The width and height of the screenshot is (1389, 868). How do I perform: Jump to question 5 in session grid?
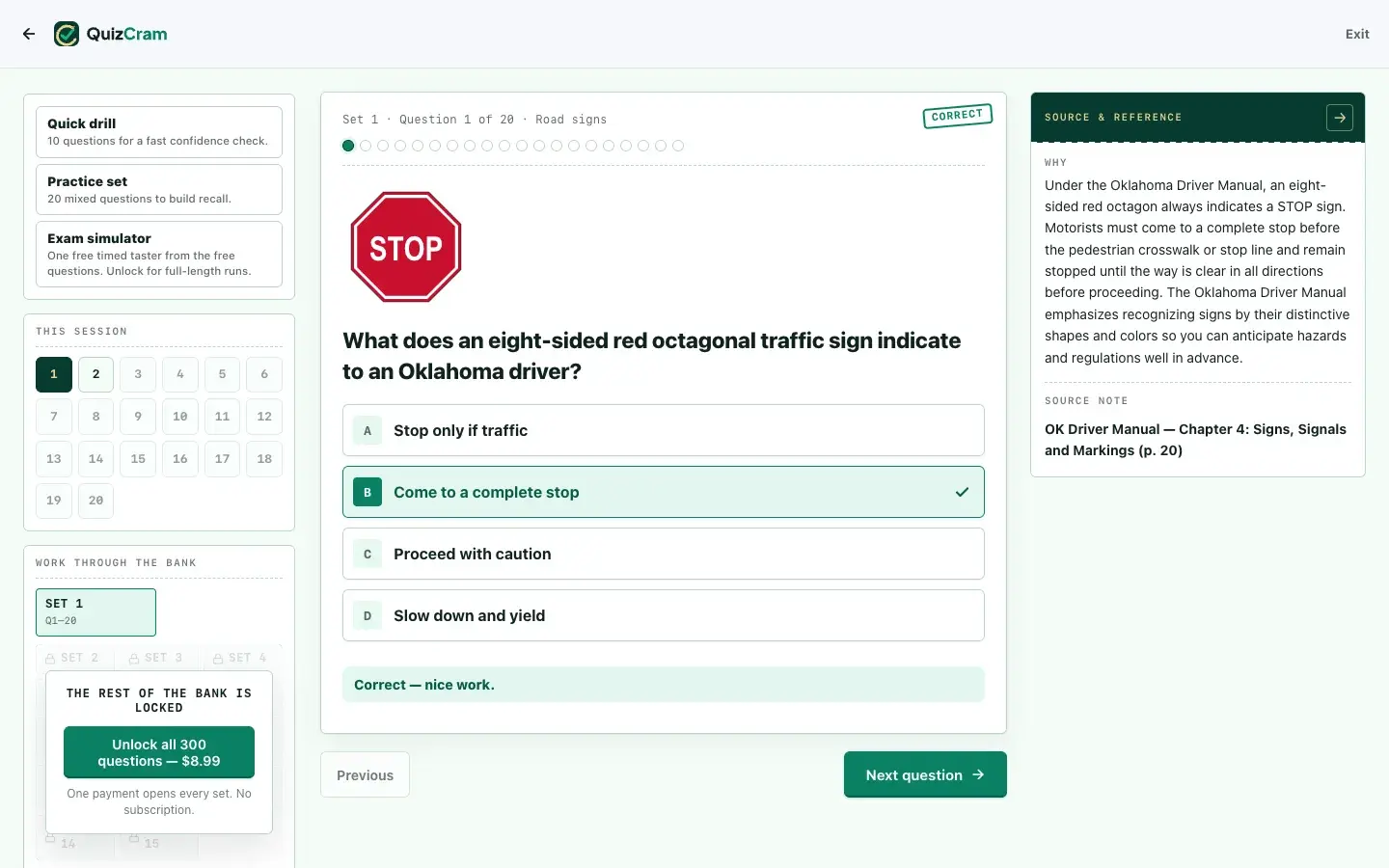pyautogui.click(x=222, y=374)
